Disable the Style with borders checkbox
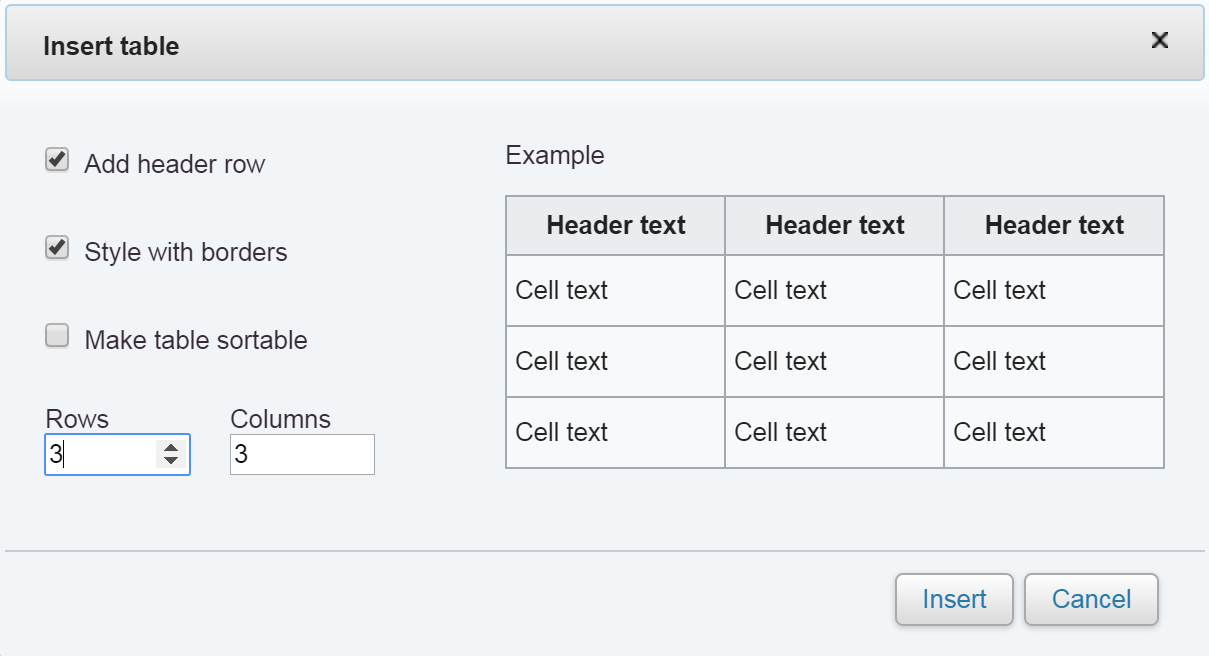The image size is (1209, 656). (x=58, y=248)
